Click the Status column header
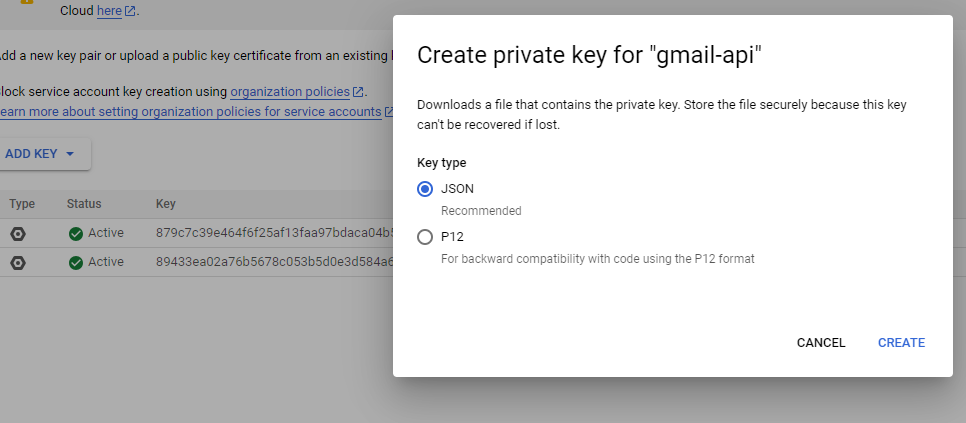 tap(84, 204)
